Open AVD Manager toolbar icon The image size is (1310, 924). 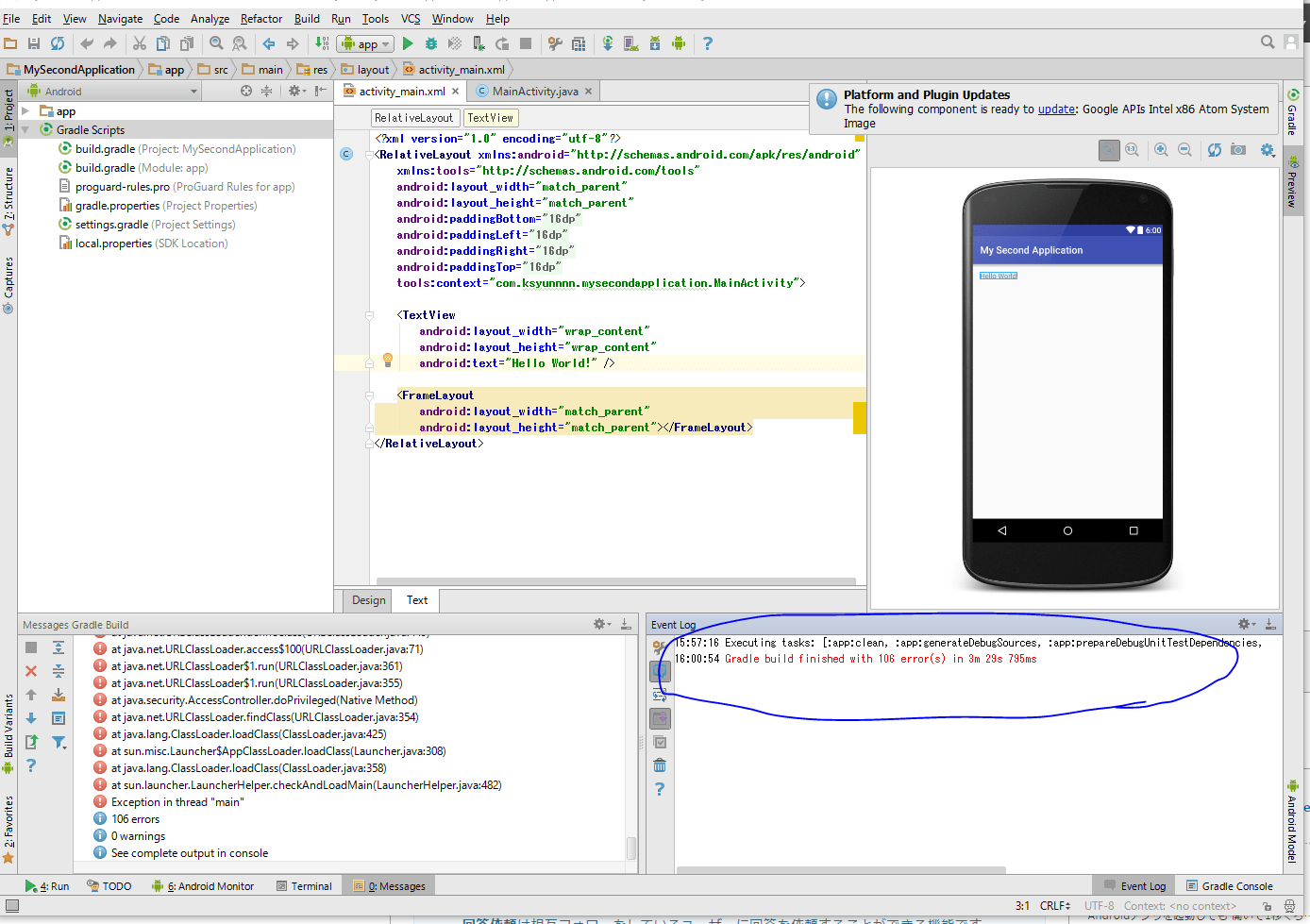(x=631, y=43)
